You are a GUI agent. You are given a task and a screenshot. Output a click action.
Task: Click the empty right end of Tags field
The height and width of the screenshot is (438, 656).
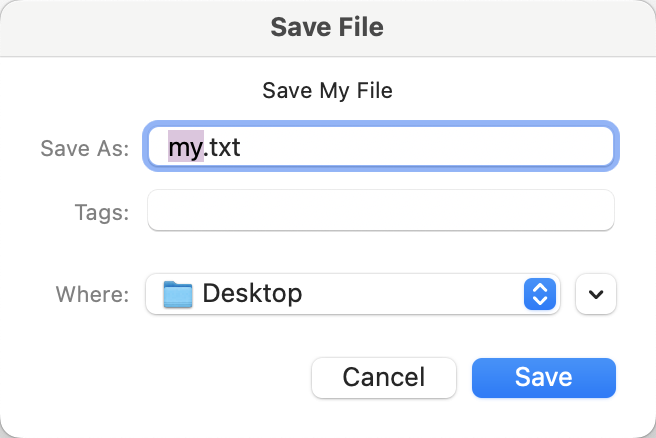[x=570, y=211]
